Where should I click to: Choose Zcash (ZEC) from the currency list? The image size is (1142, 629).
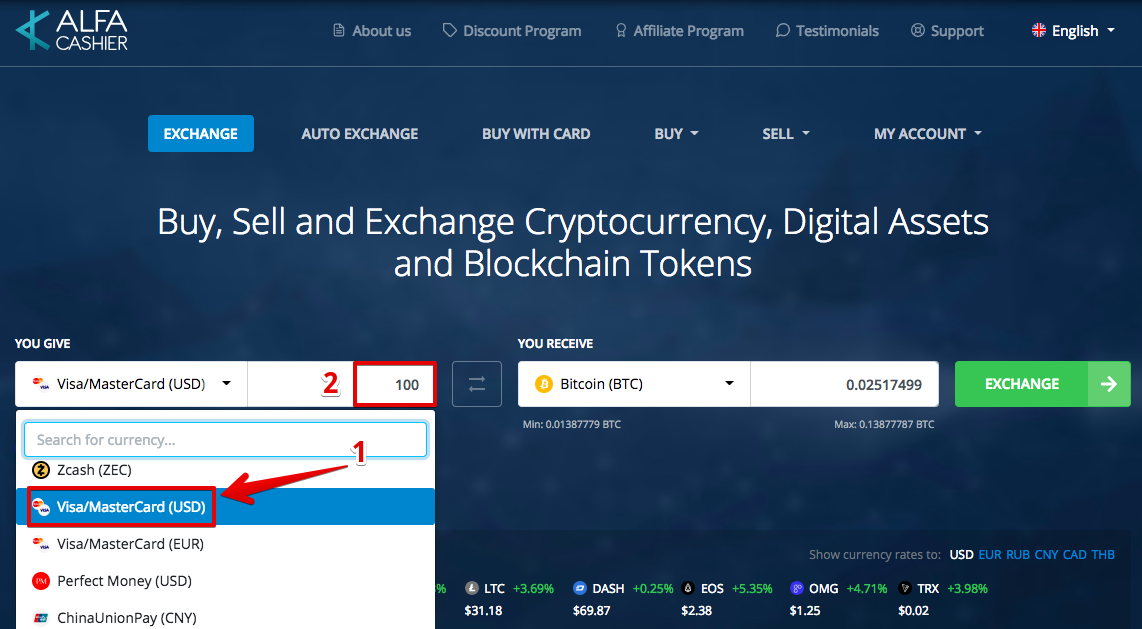tap(225, 470)
